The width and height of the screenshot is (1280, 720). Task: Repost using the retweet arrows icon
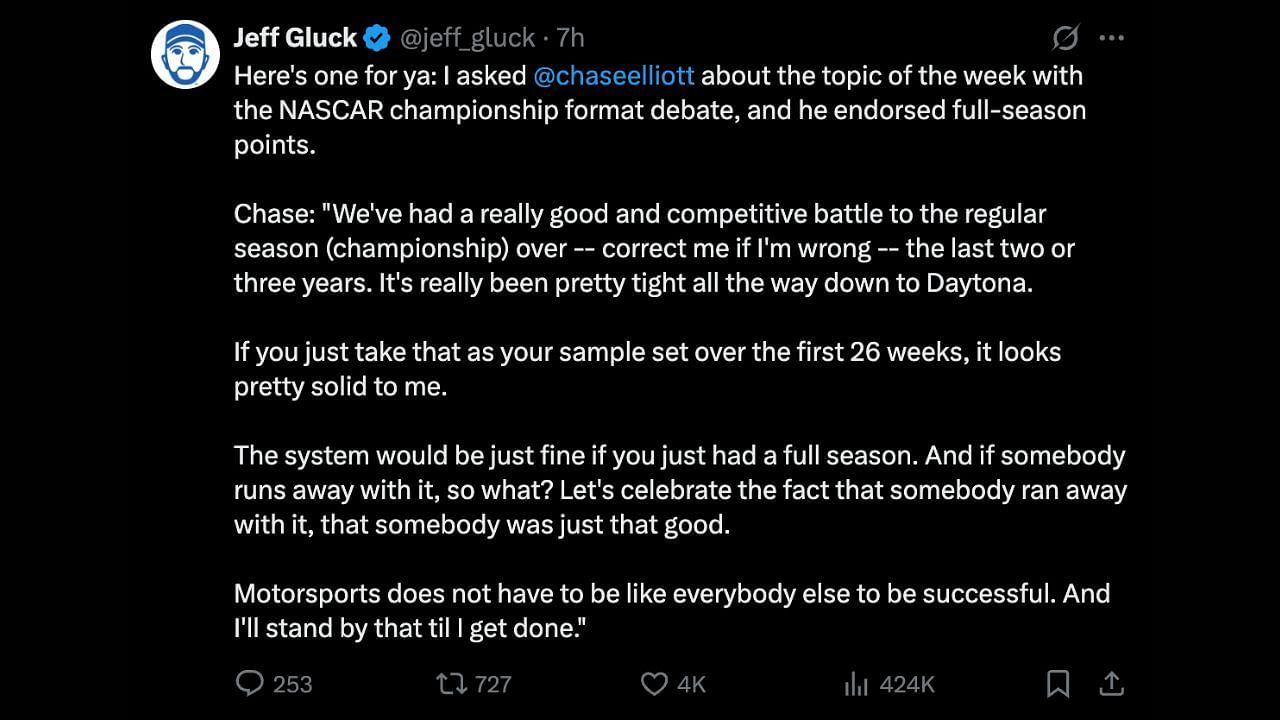click(x=451, y=683)
